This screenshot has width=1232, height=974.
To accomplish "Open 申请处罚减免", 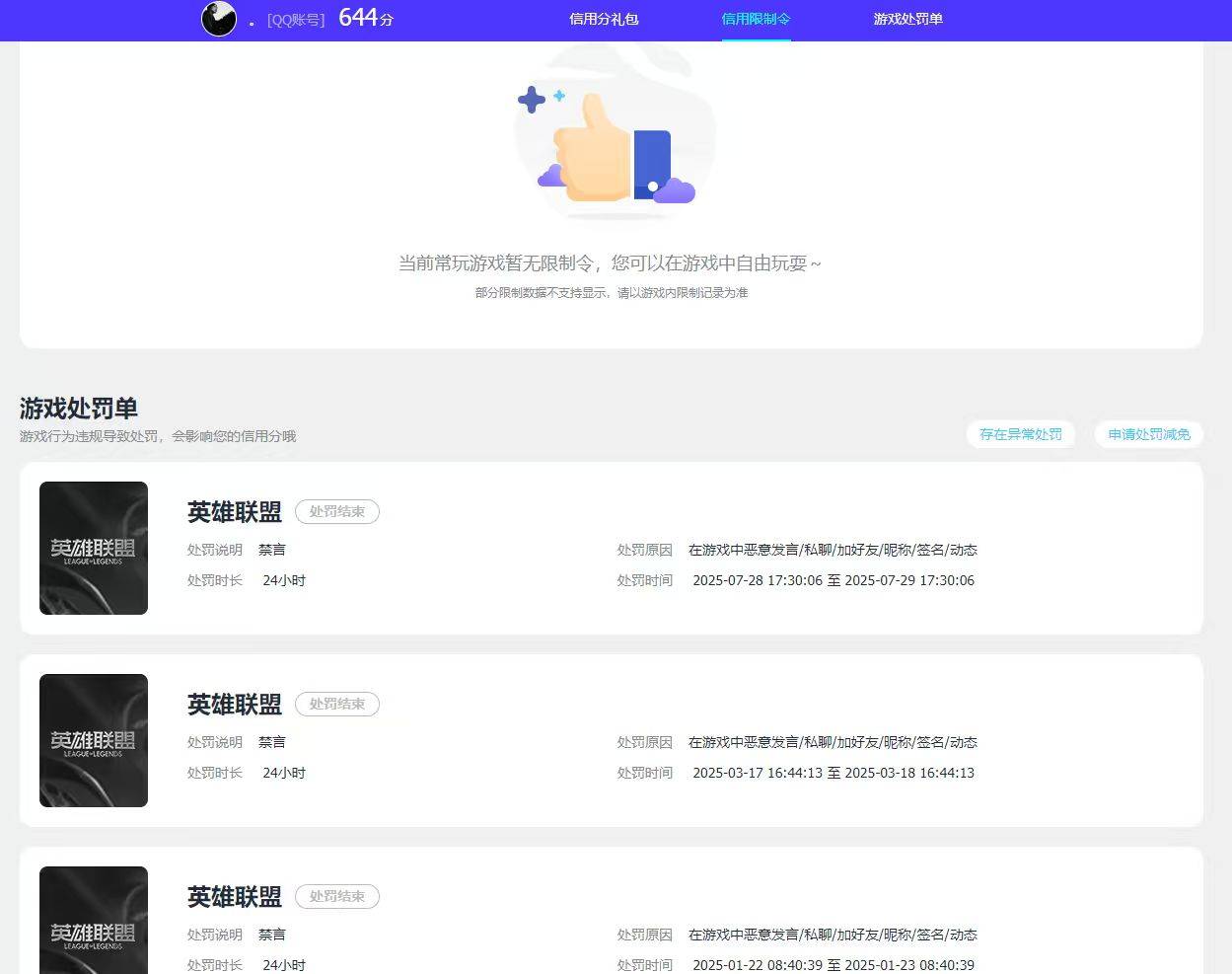I will (1148, 434).
